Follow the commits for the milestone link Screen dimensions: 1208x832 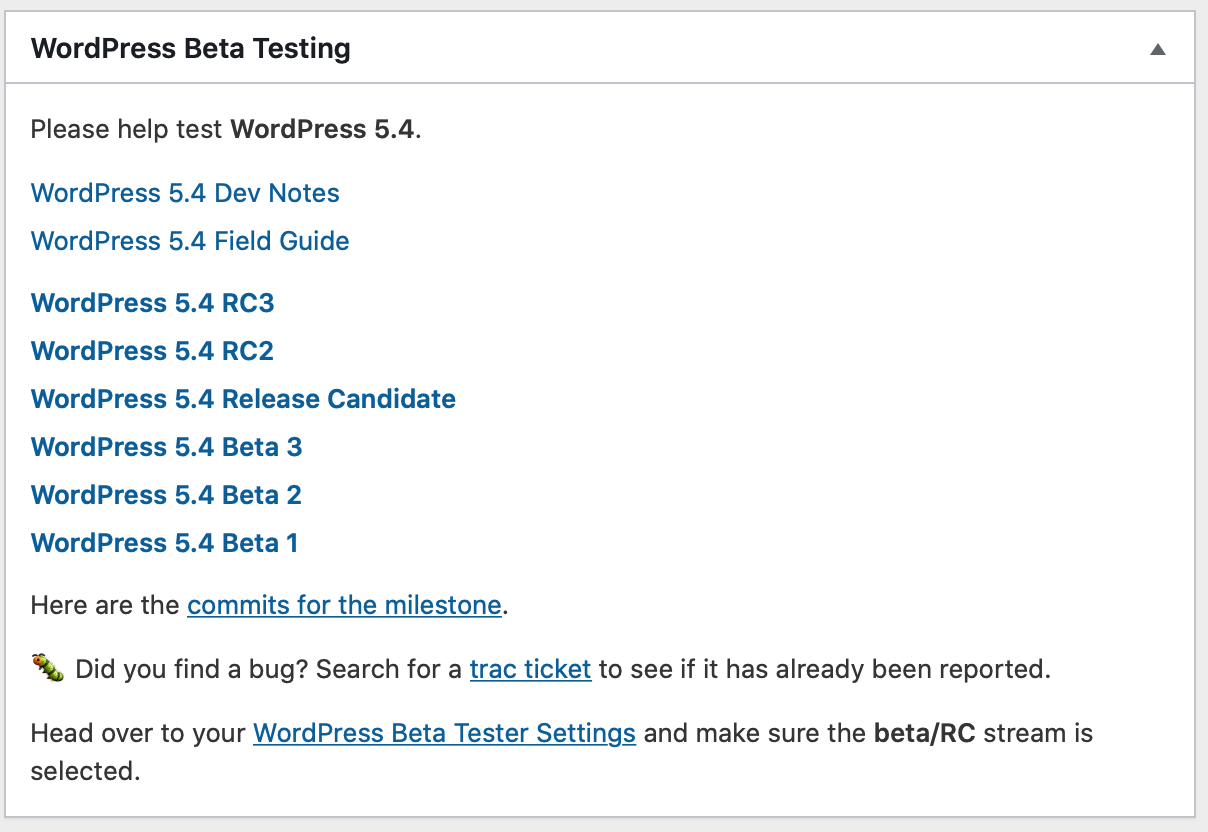pos(344,605)
